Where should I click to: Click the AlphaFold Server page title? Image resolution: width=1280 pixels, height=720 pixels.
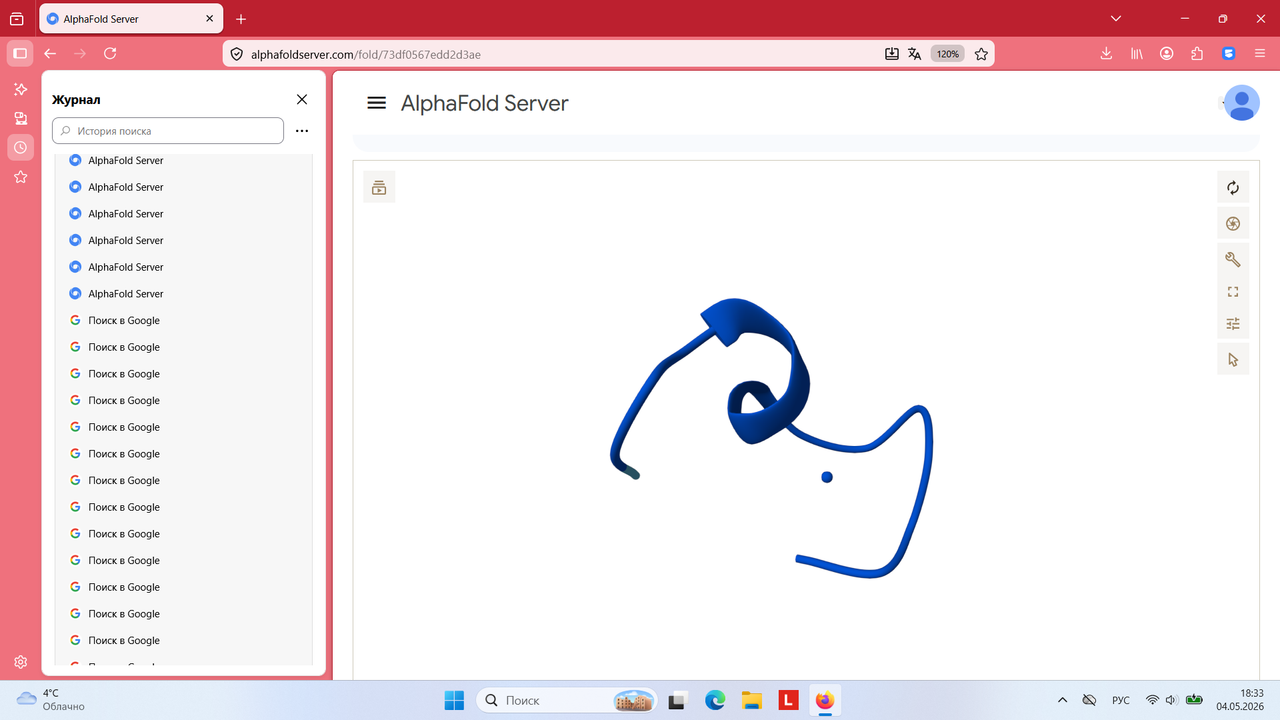485,103
